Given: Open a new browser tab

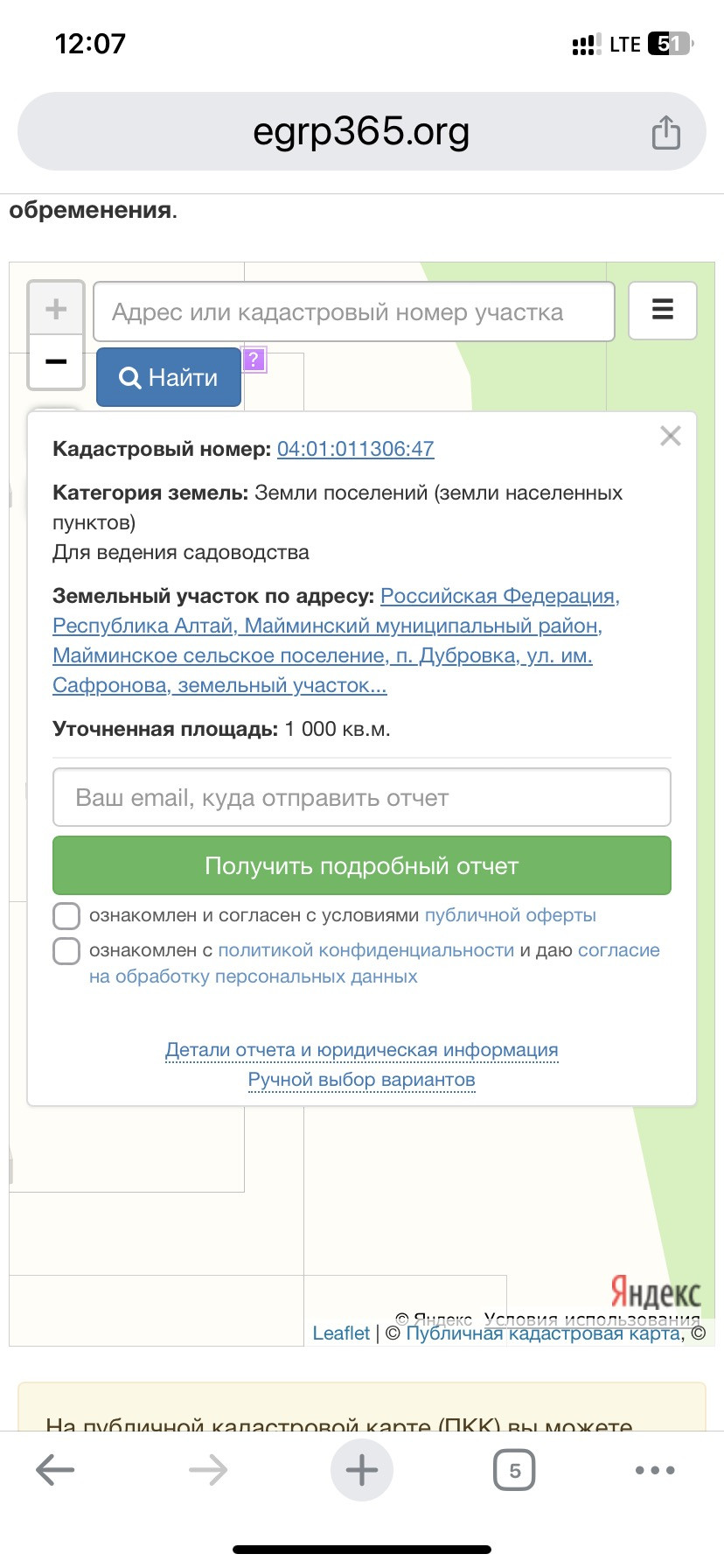Looking at the screenshot, I should [361, 1470].
